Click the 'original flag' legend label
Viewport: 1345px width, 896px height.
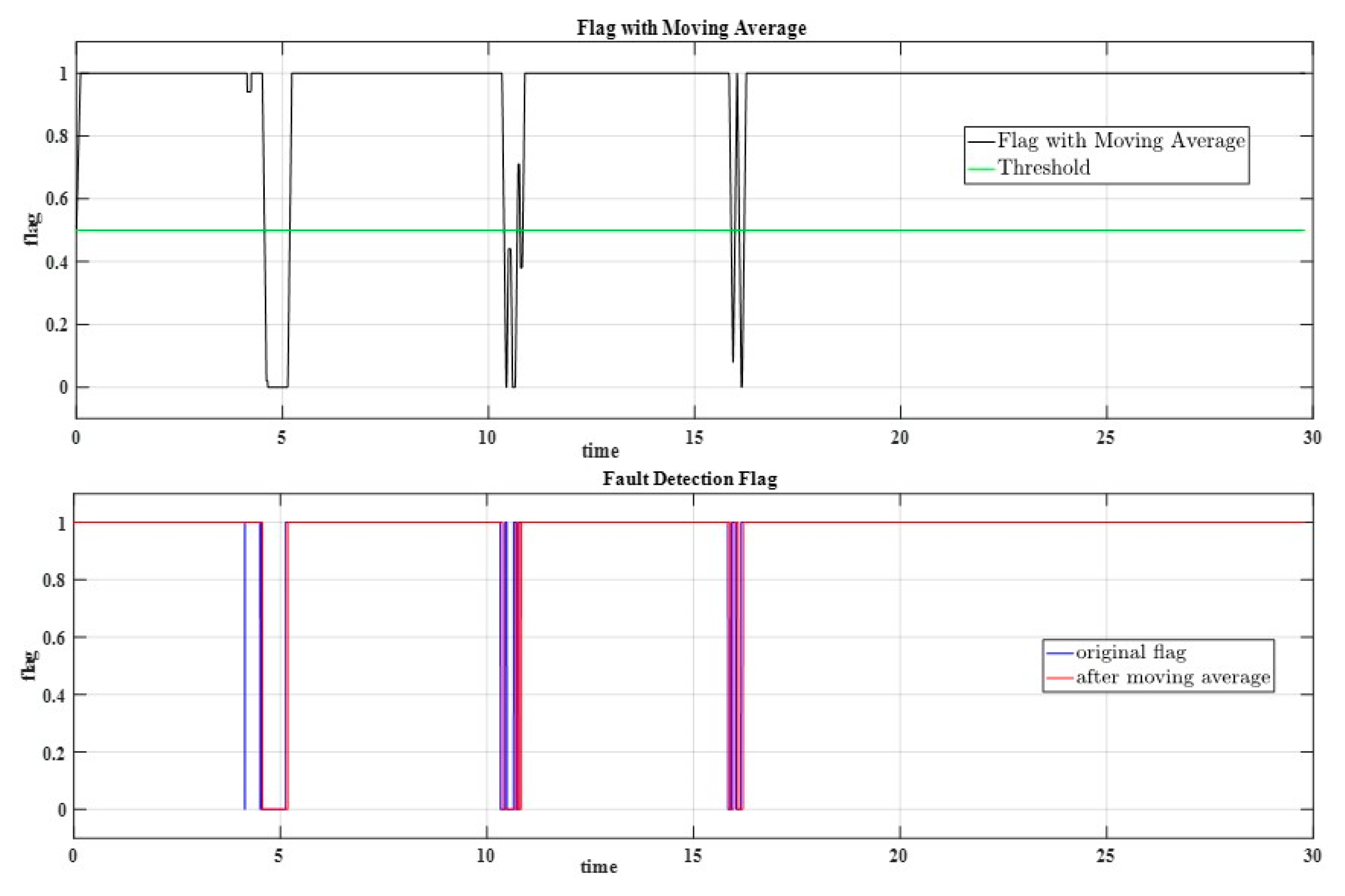tap(1131, 652)
